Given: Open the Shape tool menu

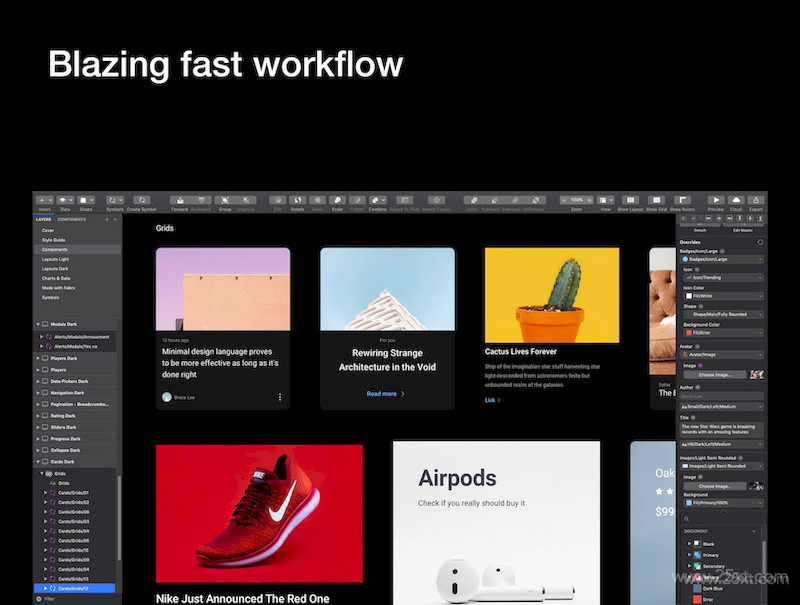Looking at the screenshot, I should pyautogui.click(x=85, y=200).
